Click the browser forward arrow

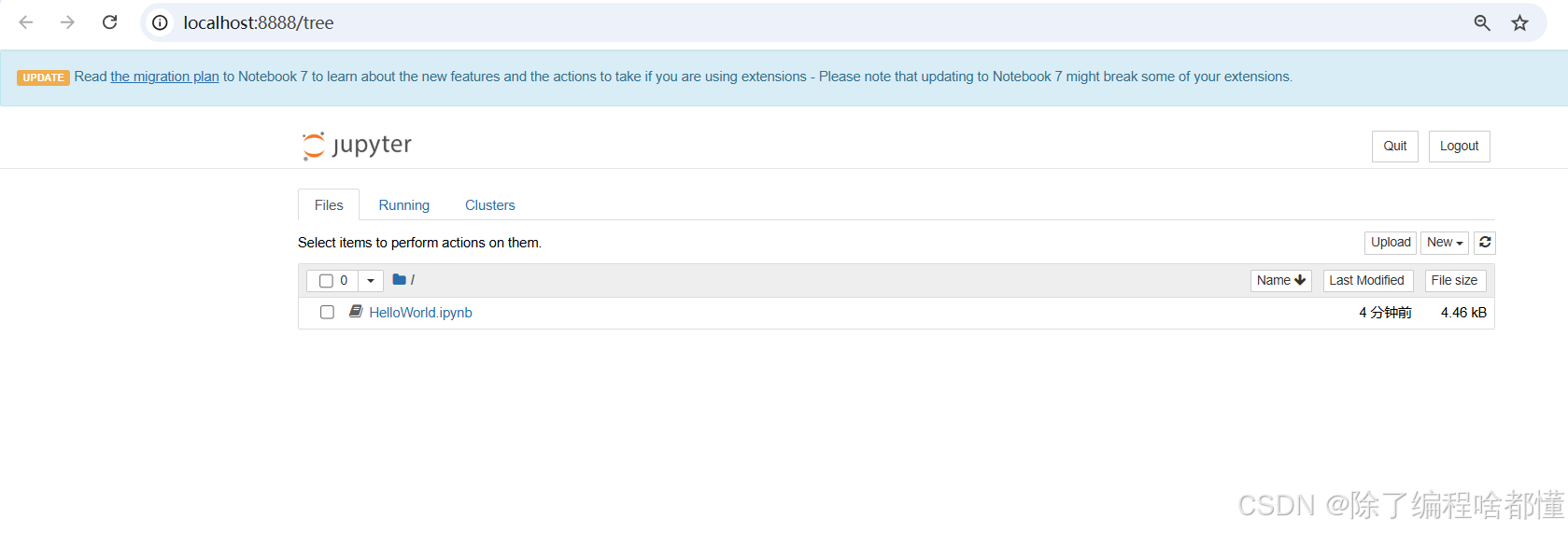tap(67, 22)
